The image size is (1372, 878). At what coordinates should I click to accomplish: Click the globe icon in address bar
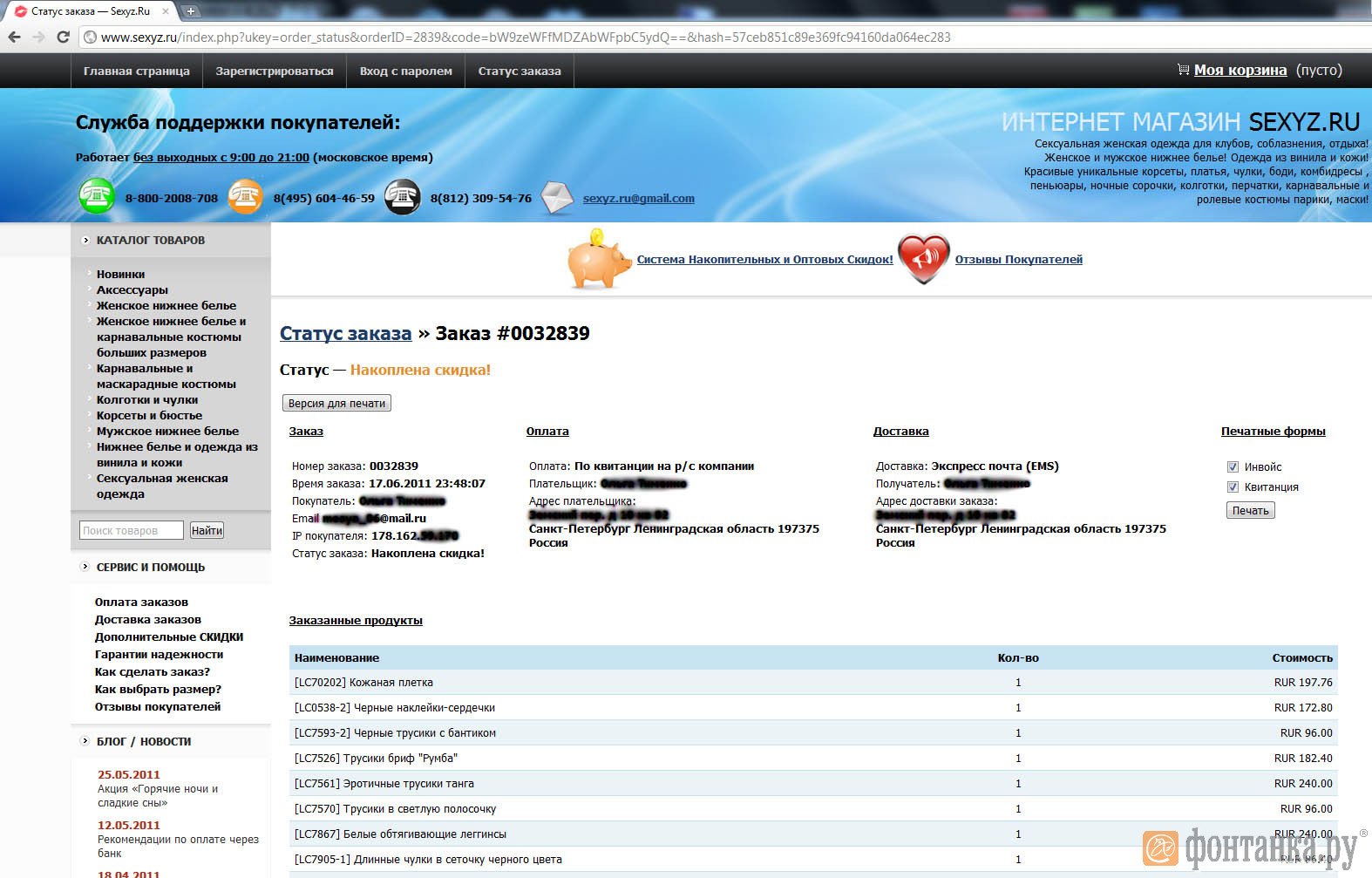[x=90, y=37]
